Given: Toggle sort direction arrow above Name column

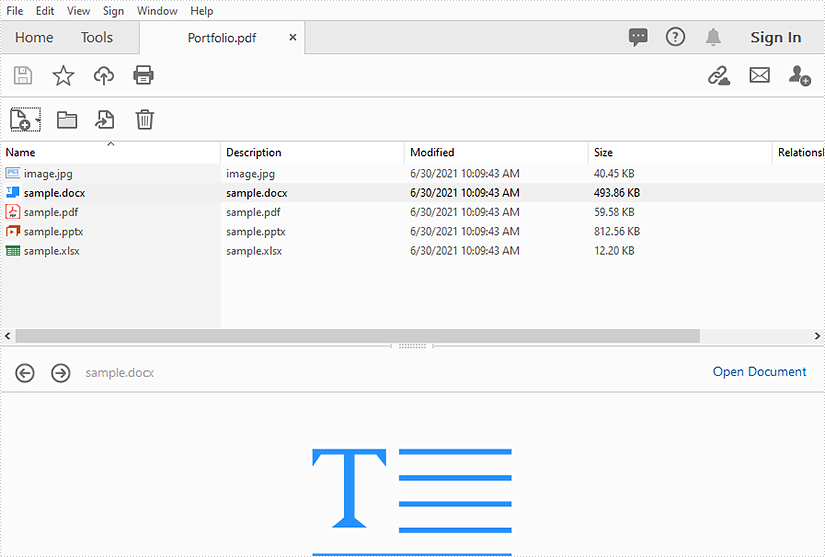Looking at the screenshot, I should (110, 144).
